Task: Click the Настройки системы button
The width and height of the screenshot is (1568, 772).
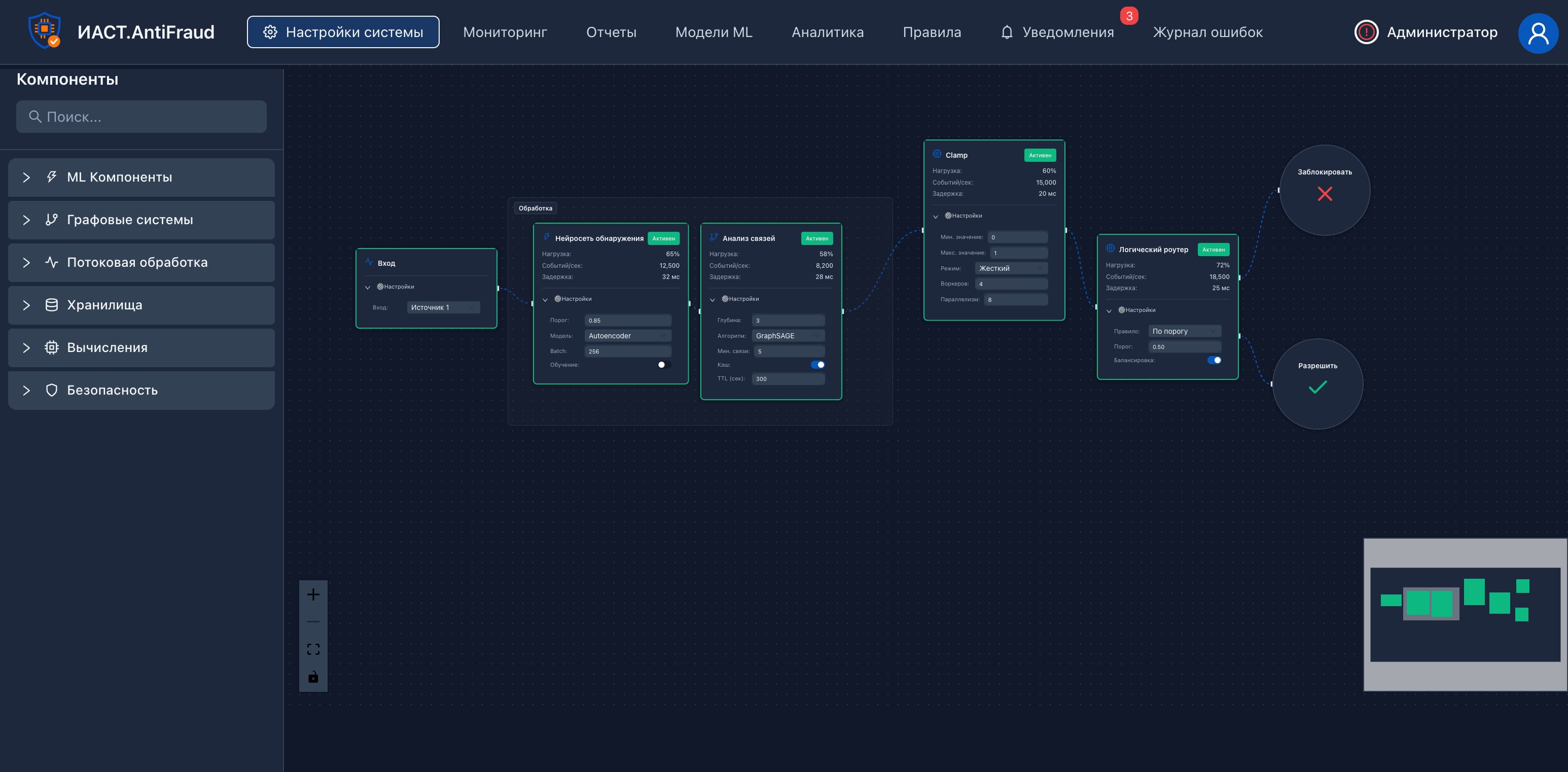Action: [x=343, y=32]
